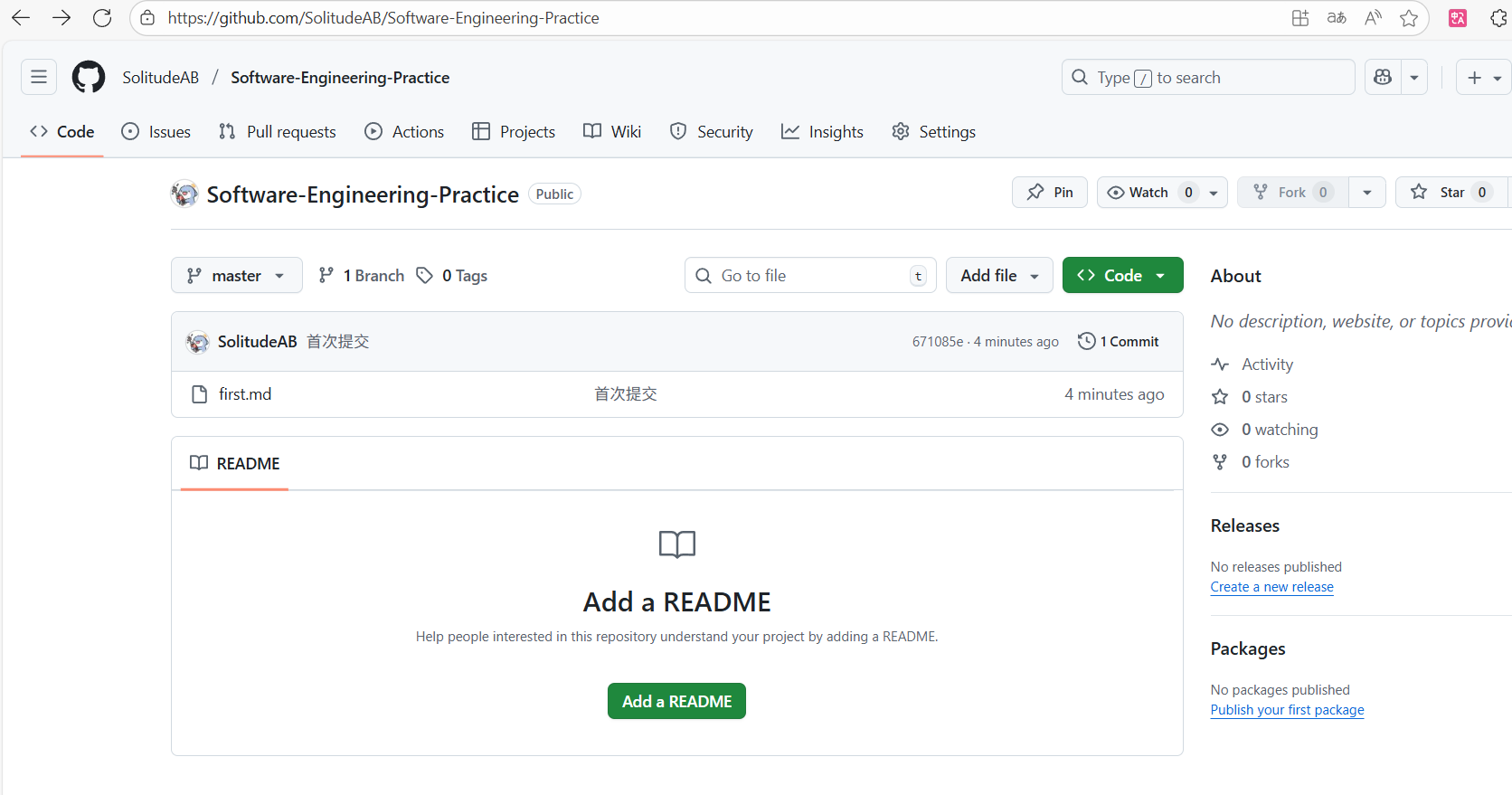This screenshot has height=795, width=1512.
Task: Click the Releases heading link
Action: (1245, 525)
